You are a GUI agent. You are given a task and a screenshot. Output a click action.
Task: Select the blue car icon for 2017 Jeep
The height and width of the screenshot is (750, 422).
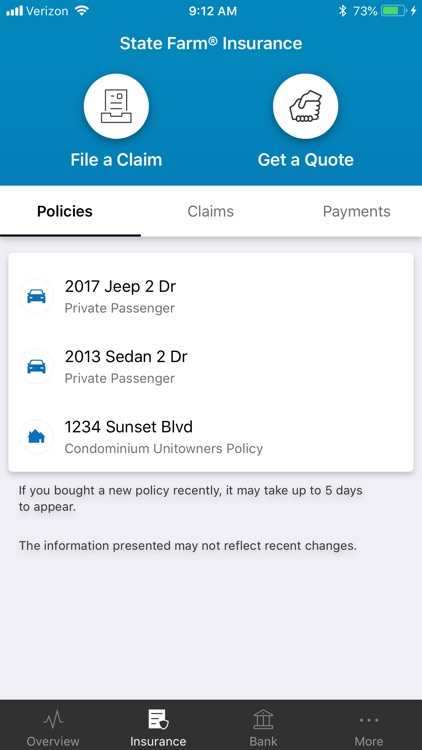tap(36, 296)
